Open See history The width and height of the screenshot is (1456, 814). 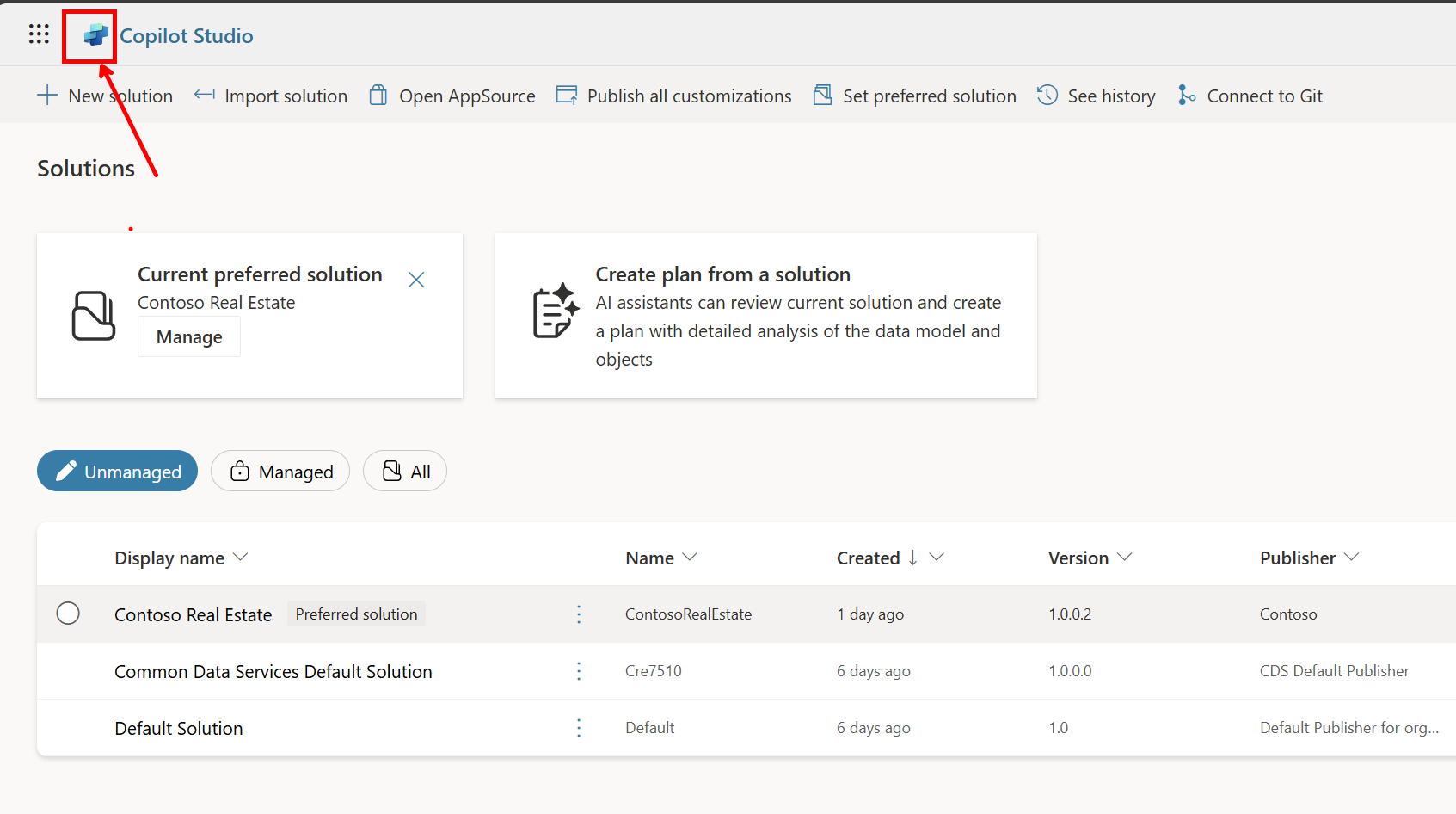point(1097,96)
